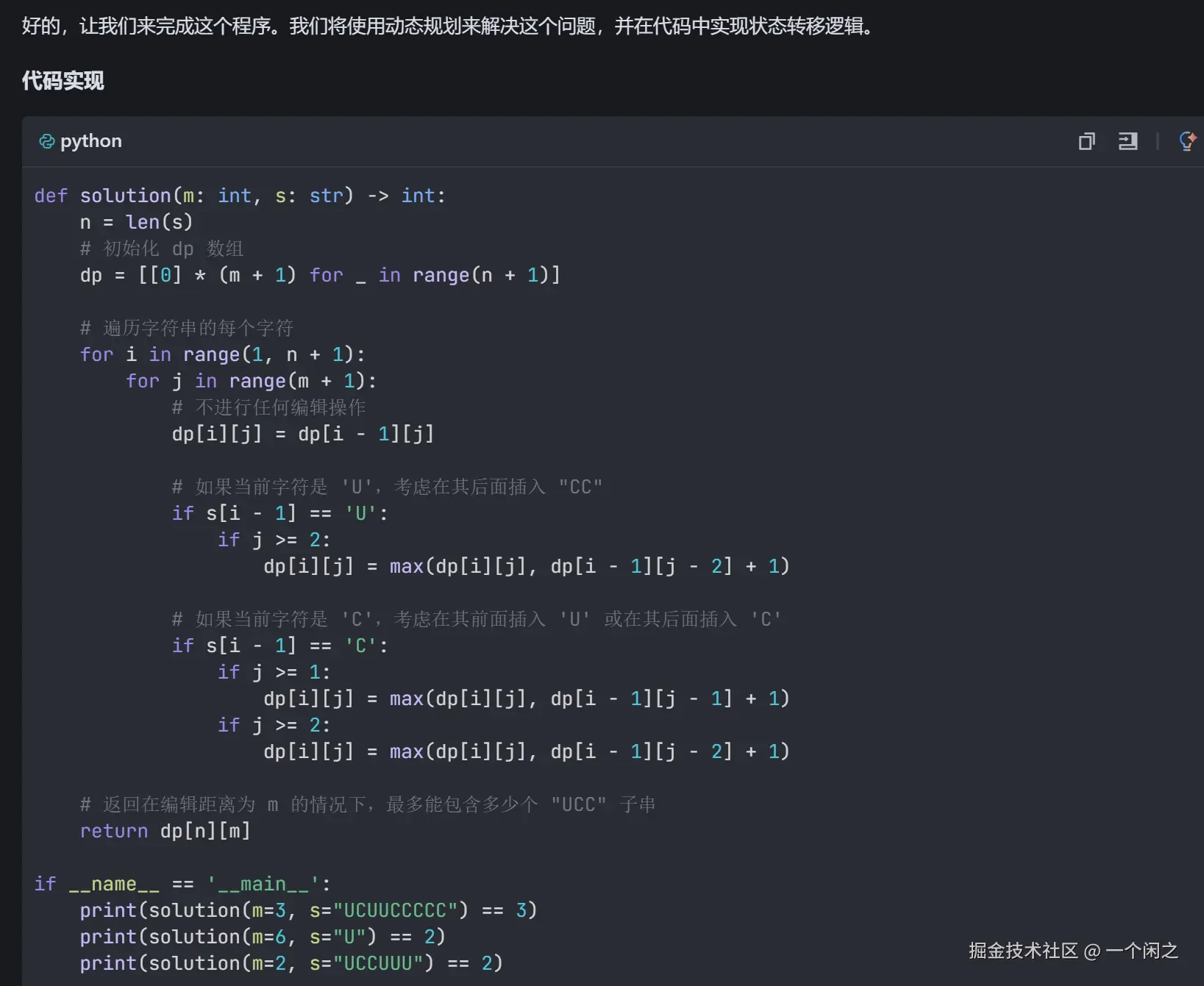Click the 'def solution(m: int, s: str)' line
1204x986 pixels.
[x=240, y=196]
